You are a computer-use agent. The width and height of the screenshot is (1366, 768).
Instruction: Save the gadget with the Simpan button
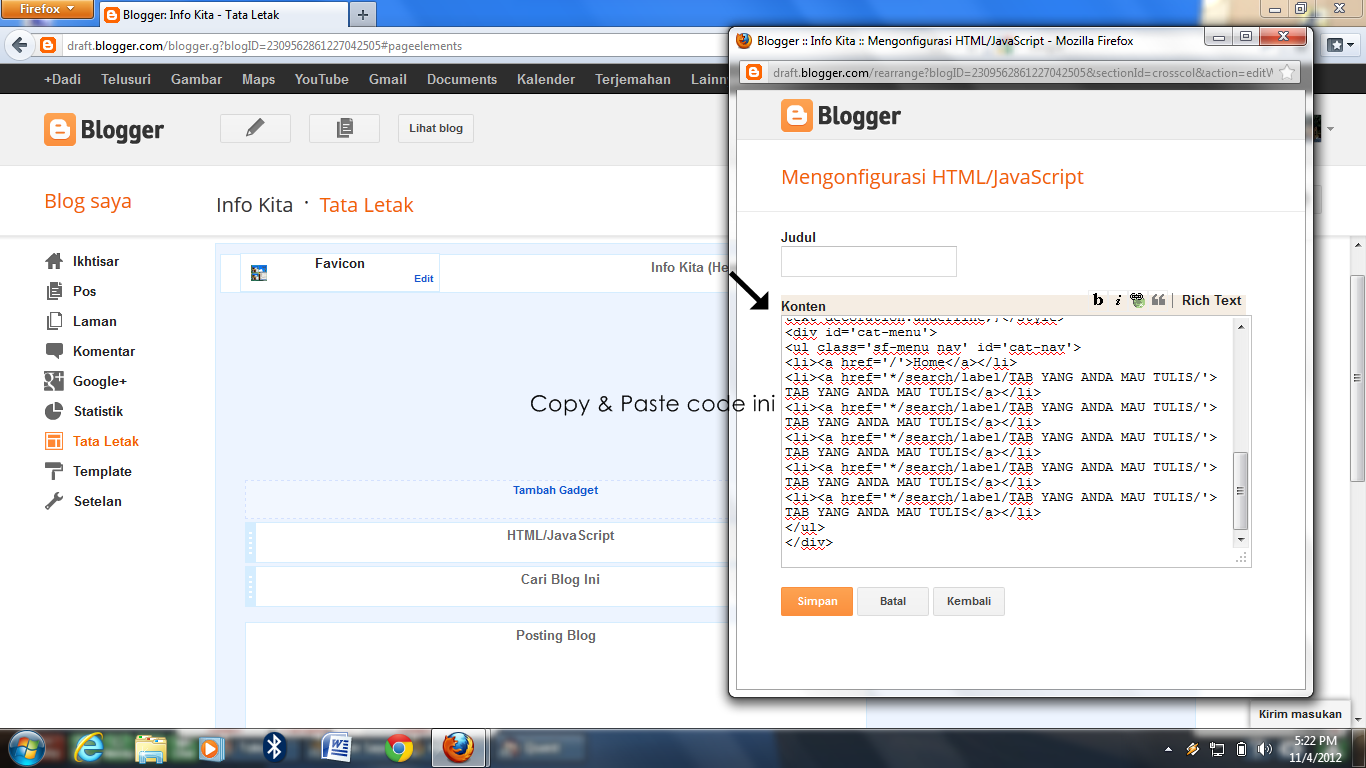point(817,601)
